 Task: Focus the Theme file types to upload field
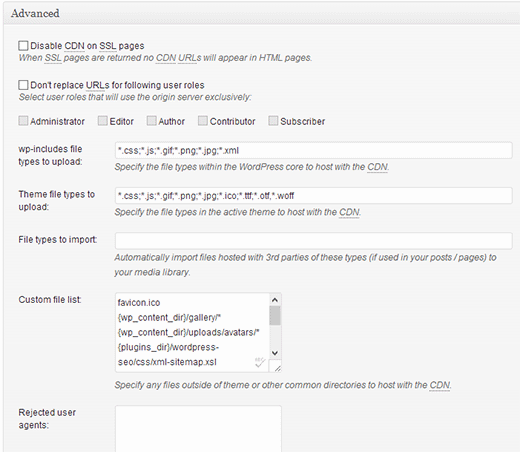pyautogui.click(x=313, y=196)
